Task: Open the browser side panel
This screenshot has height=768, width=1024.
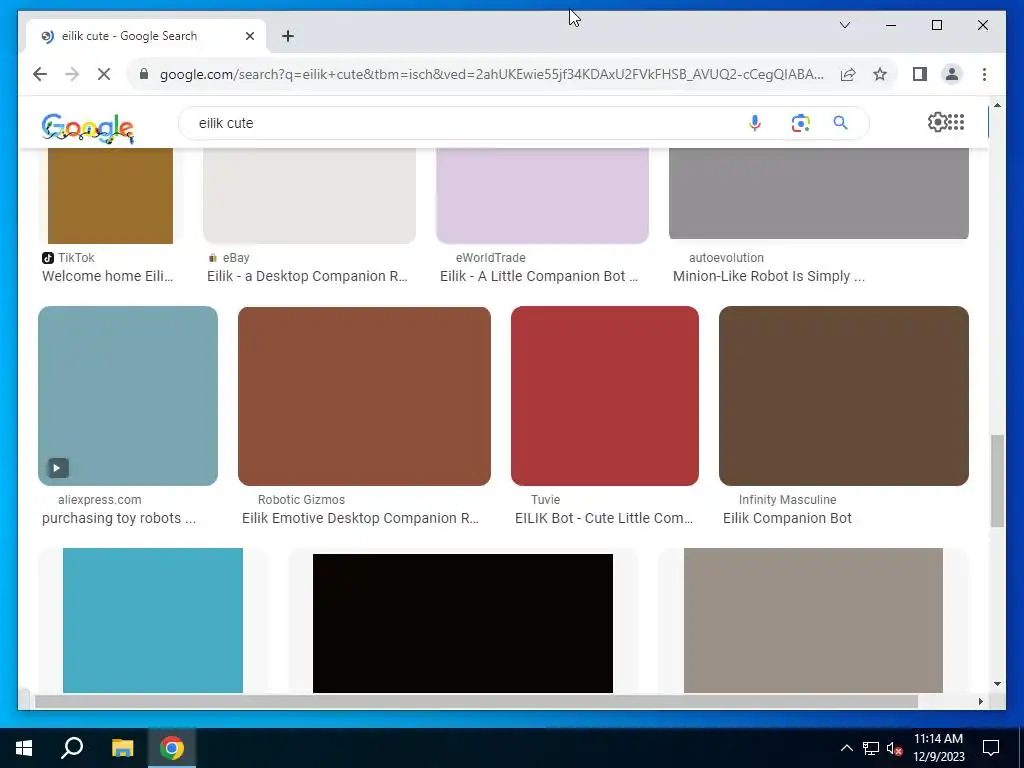Action: pos(920,74)
